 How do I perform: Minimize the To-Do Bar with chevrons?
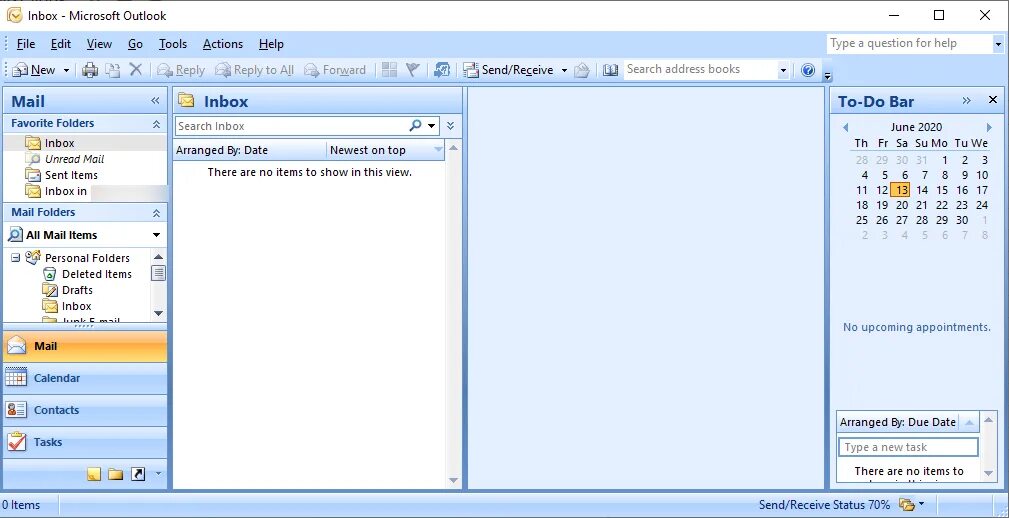coord(967,100)
